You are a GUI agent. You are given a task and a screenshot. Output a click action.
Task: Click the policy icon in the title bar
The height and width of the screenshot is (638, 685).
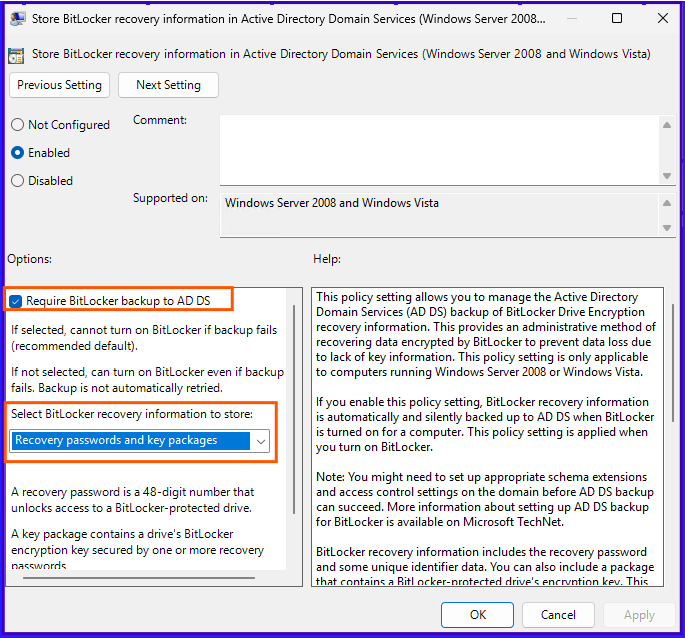point(16,18)
